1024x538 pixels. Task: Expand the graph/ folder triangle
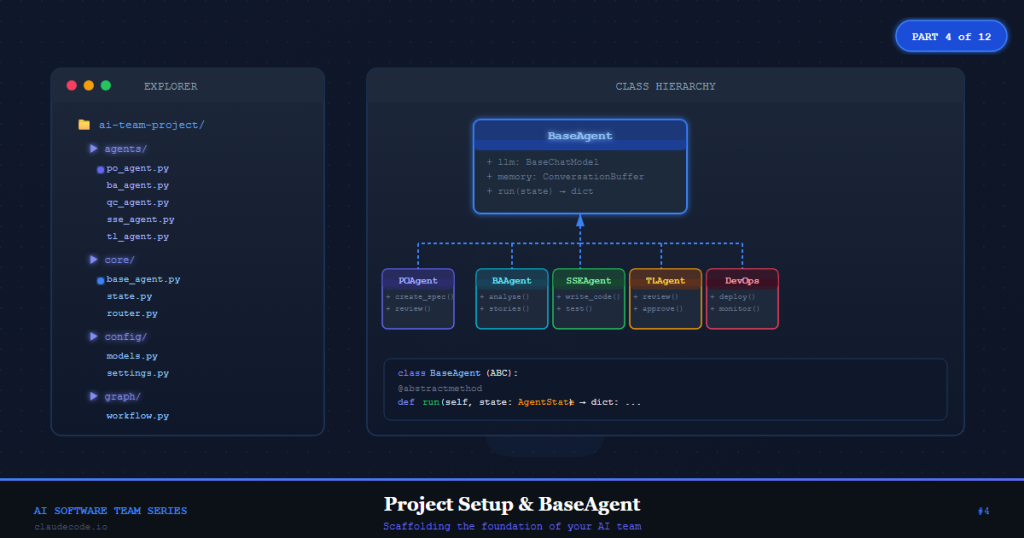coord(93,396)
